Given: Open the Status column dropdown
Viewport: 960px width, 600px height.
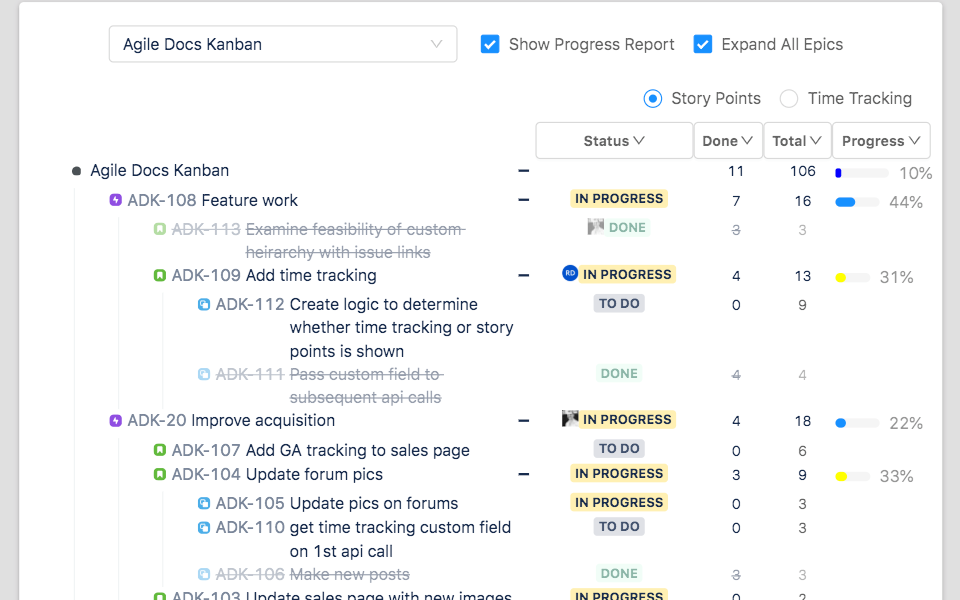Looking at the screenshot, I should click(x=614, y=141).
